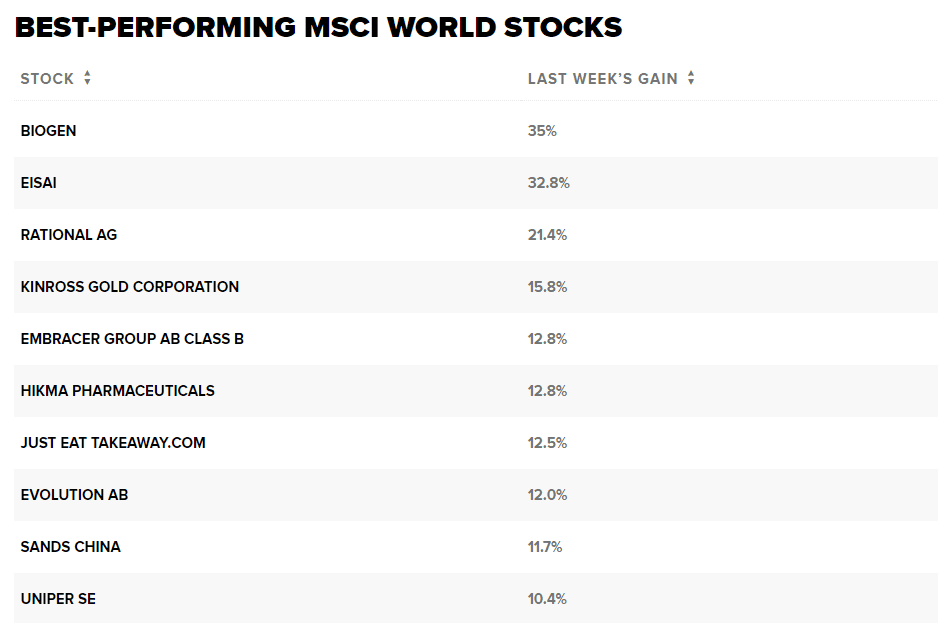Click the SANDS CHINA stock name
Screen dimensions: 938x623
pos(70,547)
